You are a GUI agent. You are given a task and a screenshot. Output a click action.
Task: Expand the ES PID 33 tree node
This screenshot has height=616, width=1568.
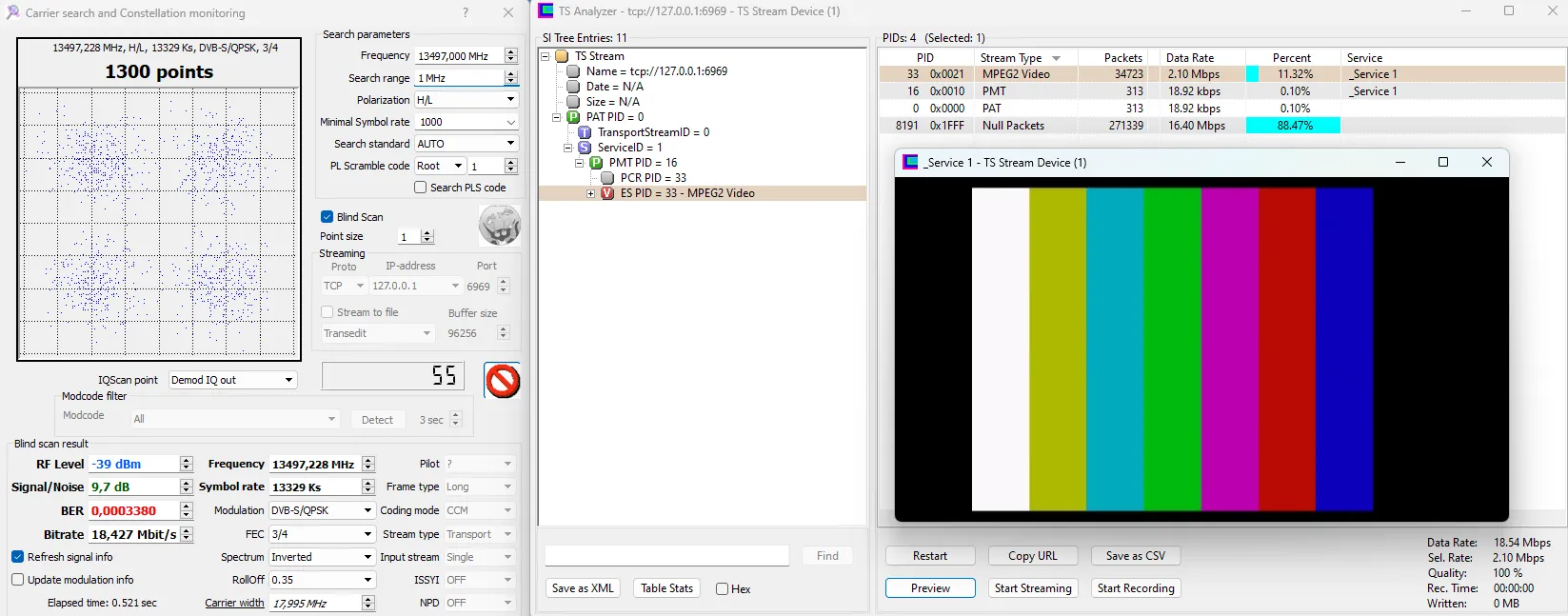coord(590,193)
